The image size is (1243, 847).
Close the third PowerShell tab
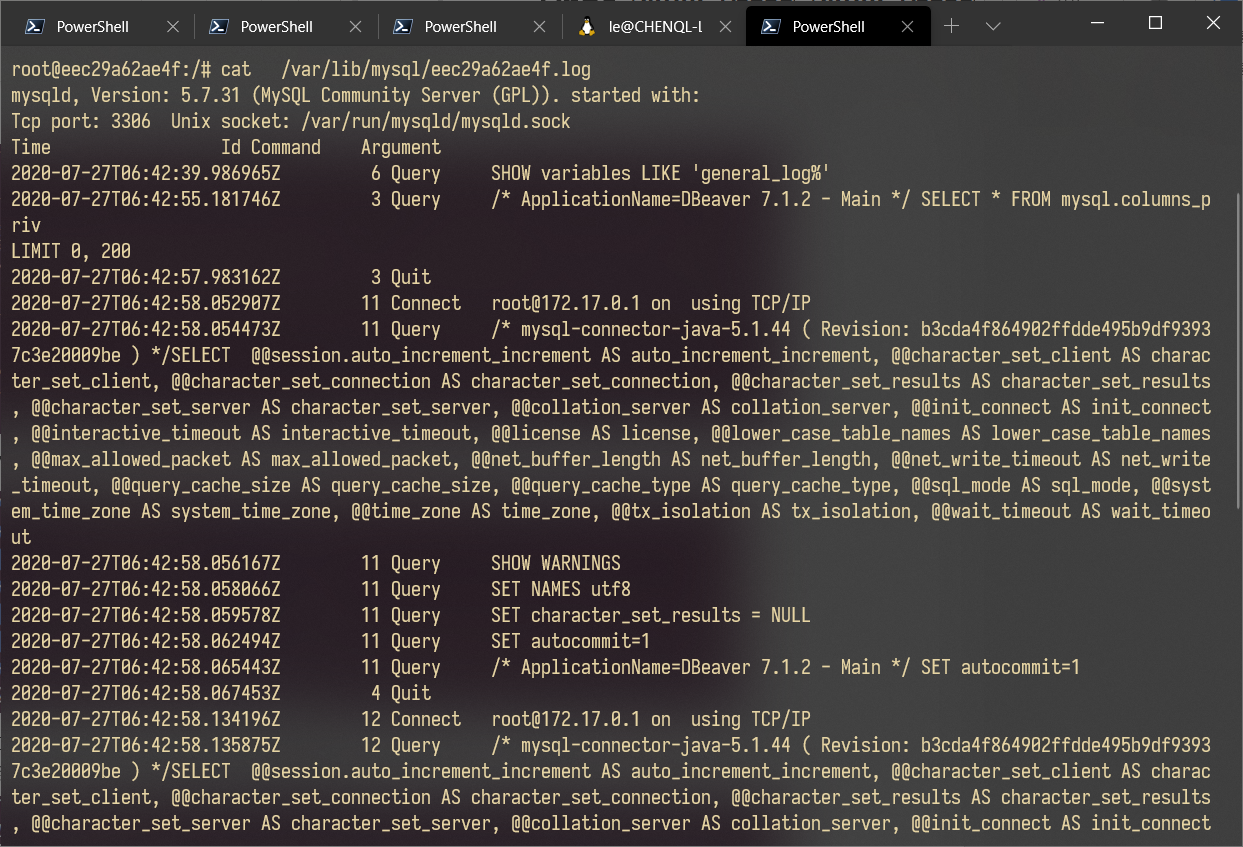pos(539,27)
